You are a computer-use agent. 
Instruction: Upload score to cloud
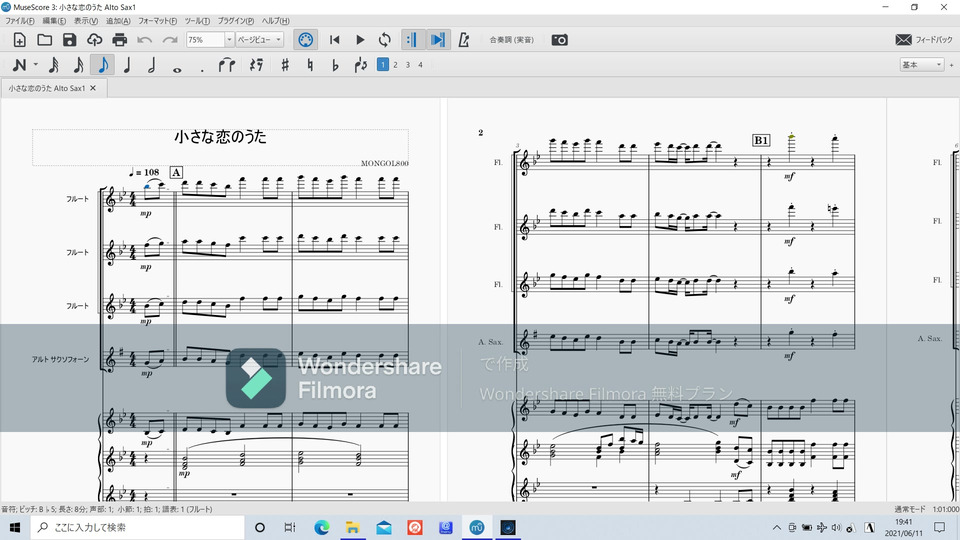(x=94, y=40)
